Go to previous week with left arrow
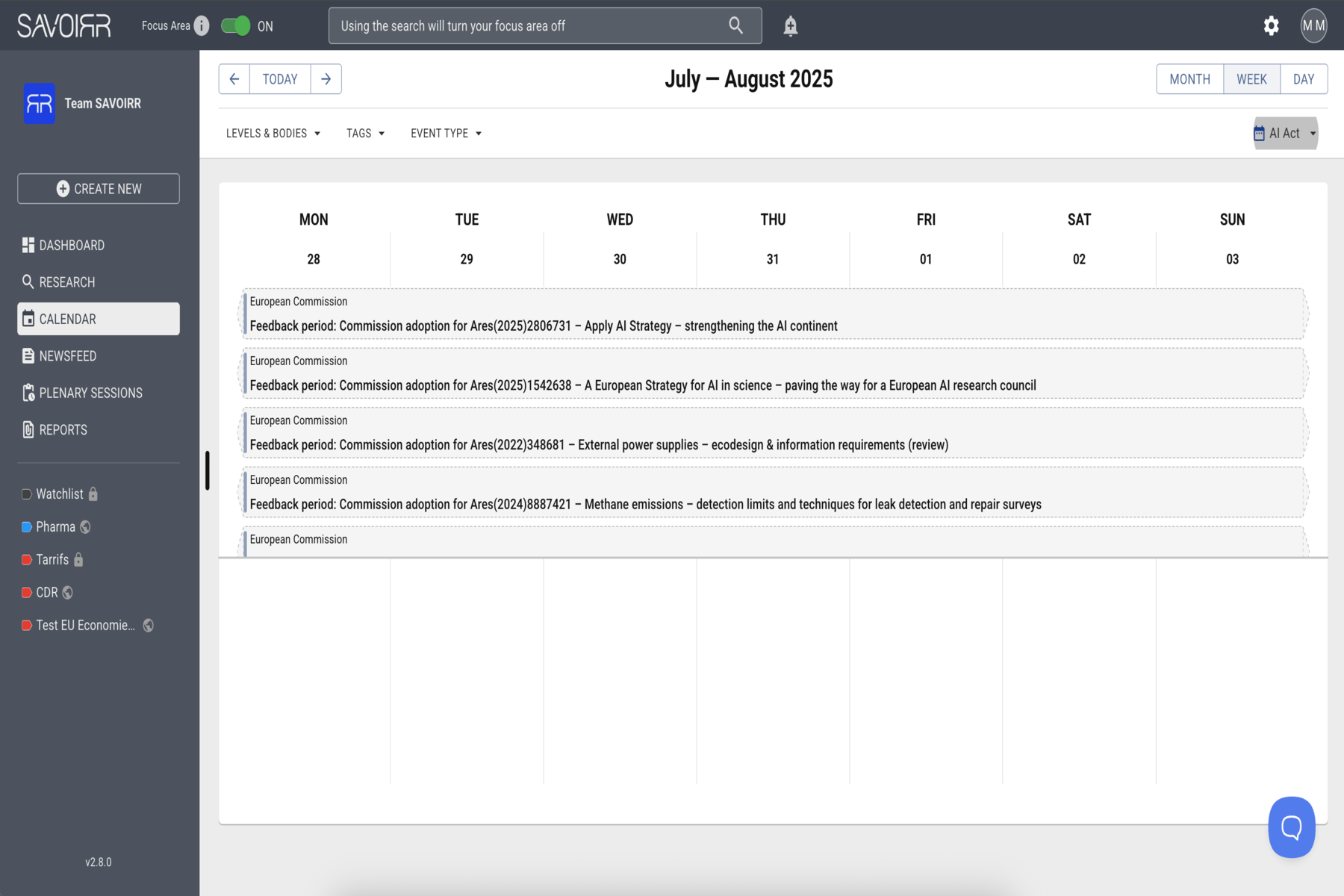 tap(234, 79)
